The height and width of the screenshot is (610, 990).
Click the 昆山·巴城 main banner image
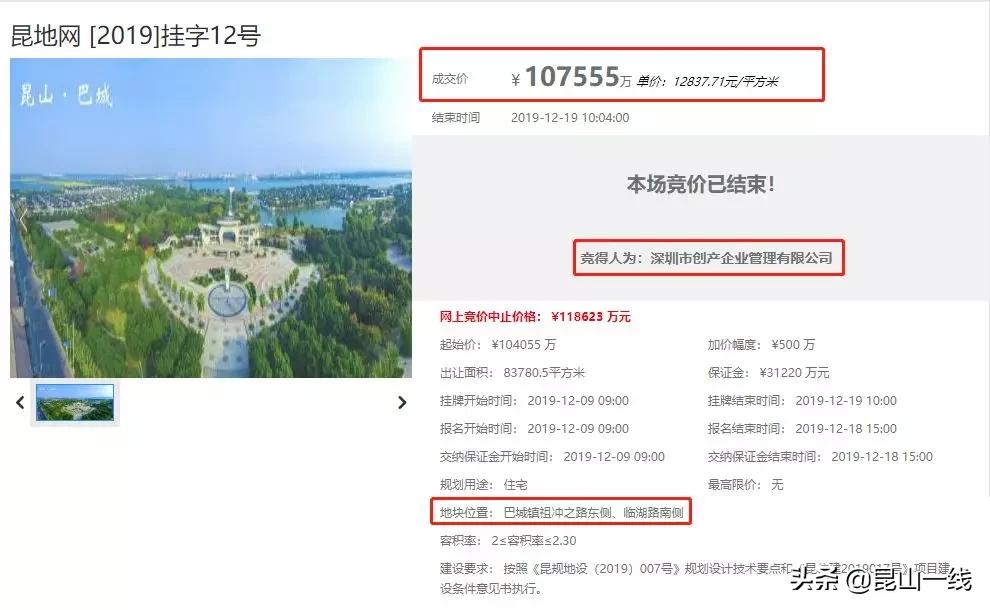click(x=212, y=220)
